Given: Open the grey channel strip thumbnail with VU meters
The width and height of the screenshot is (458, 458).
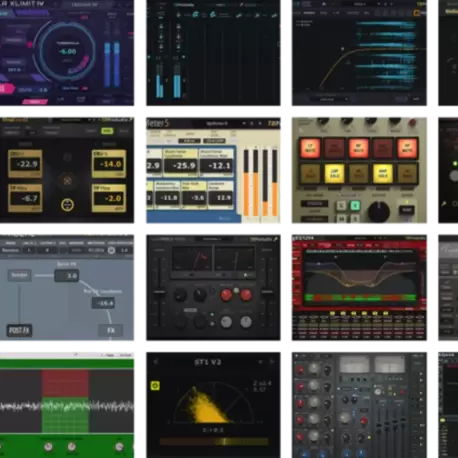Looking at the screenshot, I should (359, 405).
